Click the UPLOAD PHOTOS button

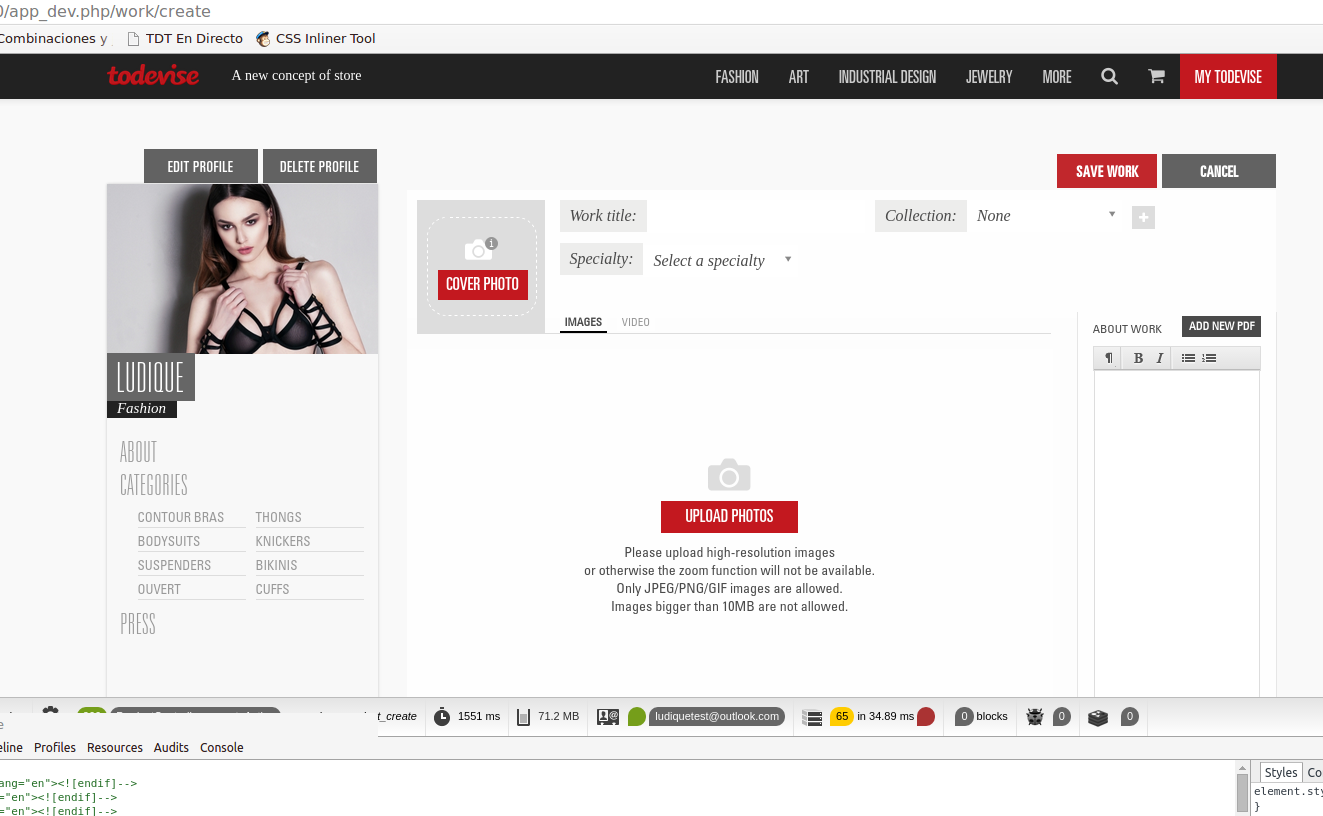(x=729, y=516)
